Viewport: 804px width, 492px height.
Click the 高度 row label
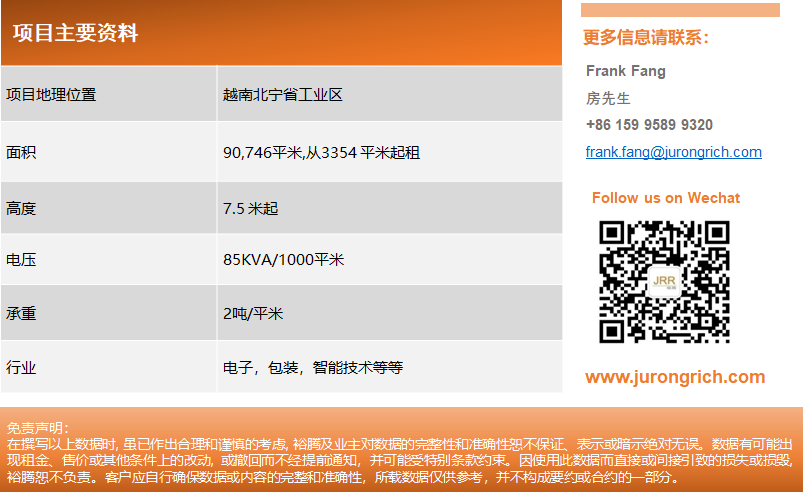click(21, 209)
